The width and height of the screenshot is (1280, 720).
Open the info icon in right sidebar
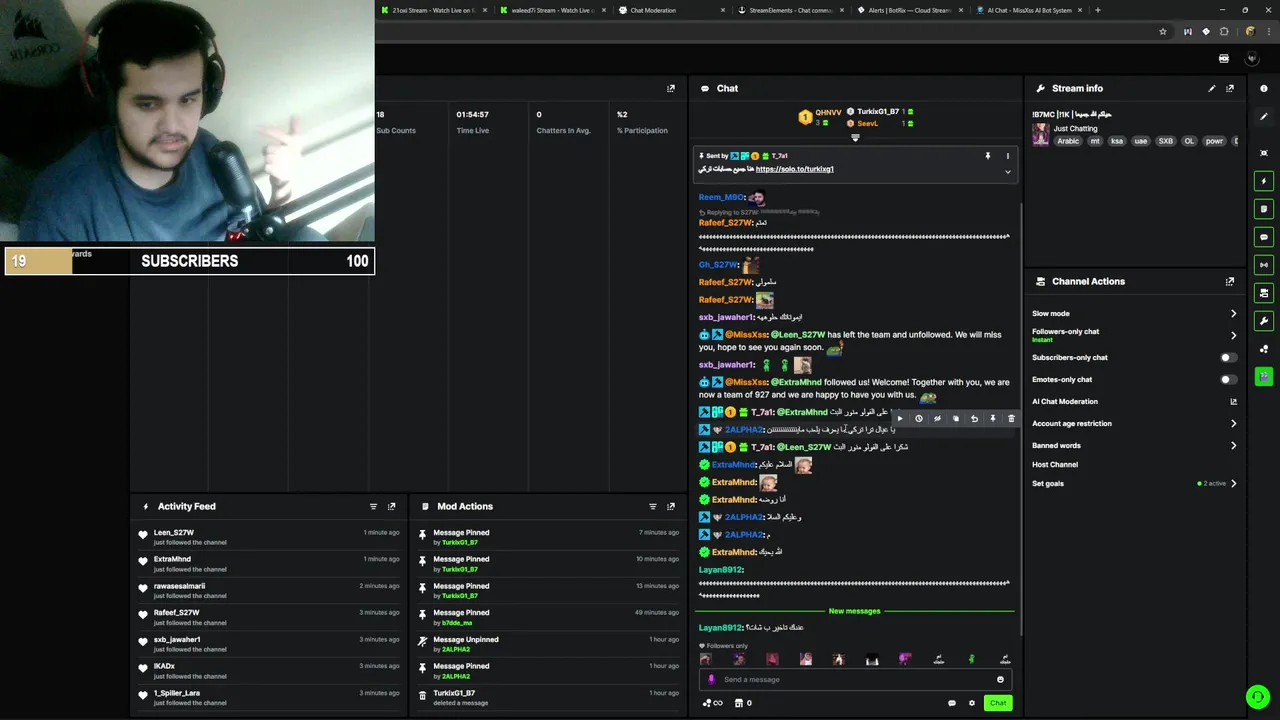pyautogui.click(x=1264, y=88)
